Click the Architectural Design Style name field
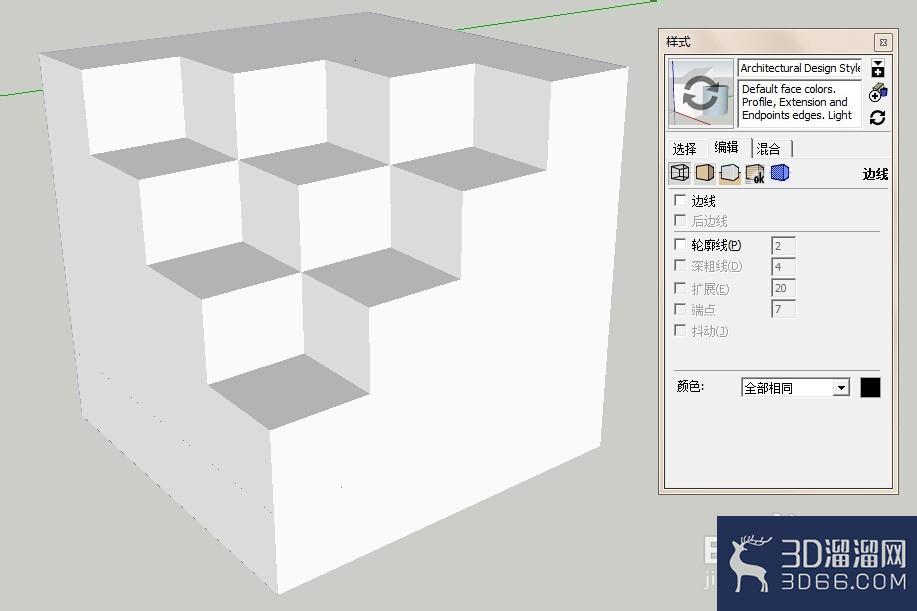 [799, 68]
